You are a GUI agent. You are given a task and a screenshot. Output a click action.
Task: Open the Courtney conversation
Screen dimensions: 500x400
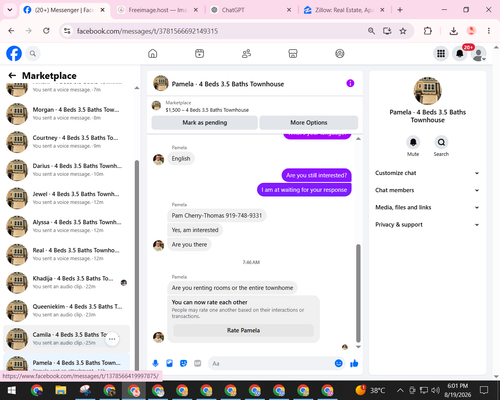[67, 142]
